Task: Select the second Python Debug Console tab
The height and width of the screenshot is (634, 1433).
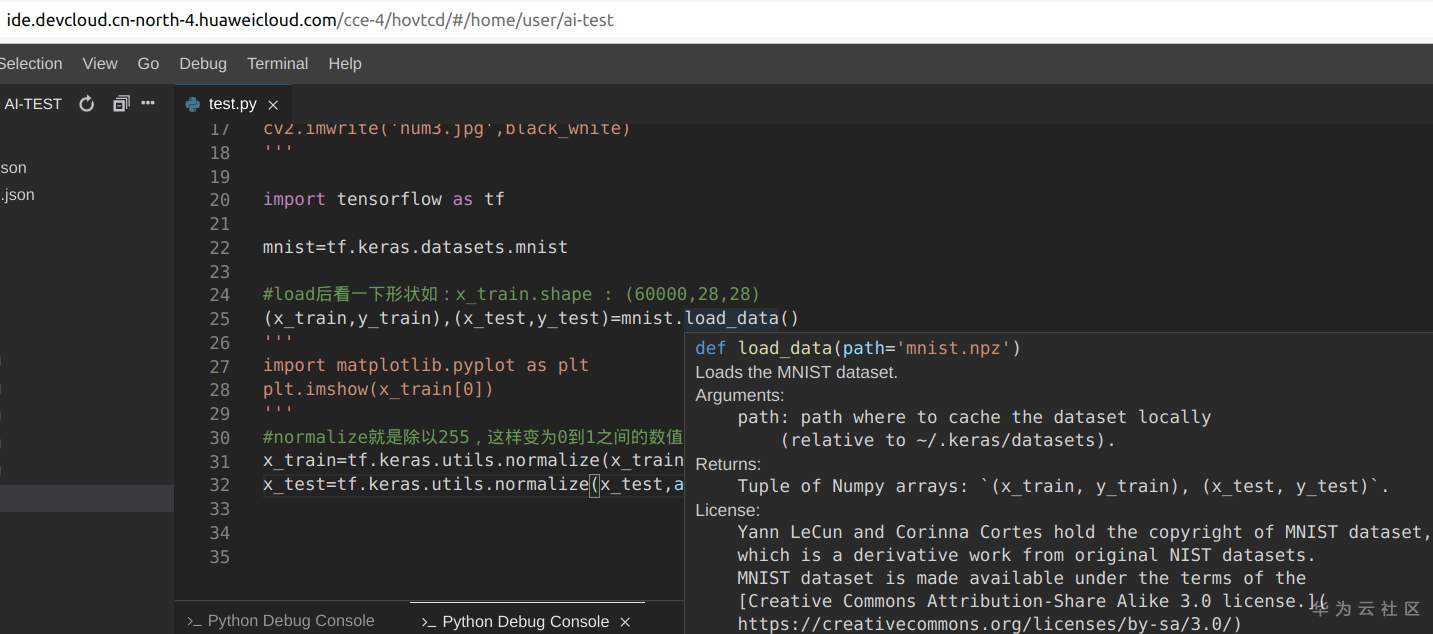Action: point(526,621)
